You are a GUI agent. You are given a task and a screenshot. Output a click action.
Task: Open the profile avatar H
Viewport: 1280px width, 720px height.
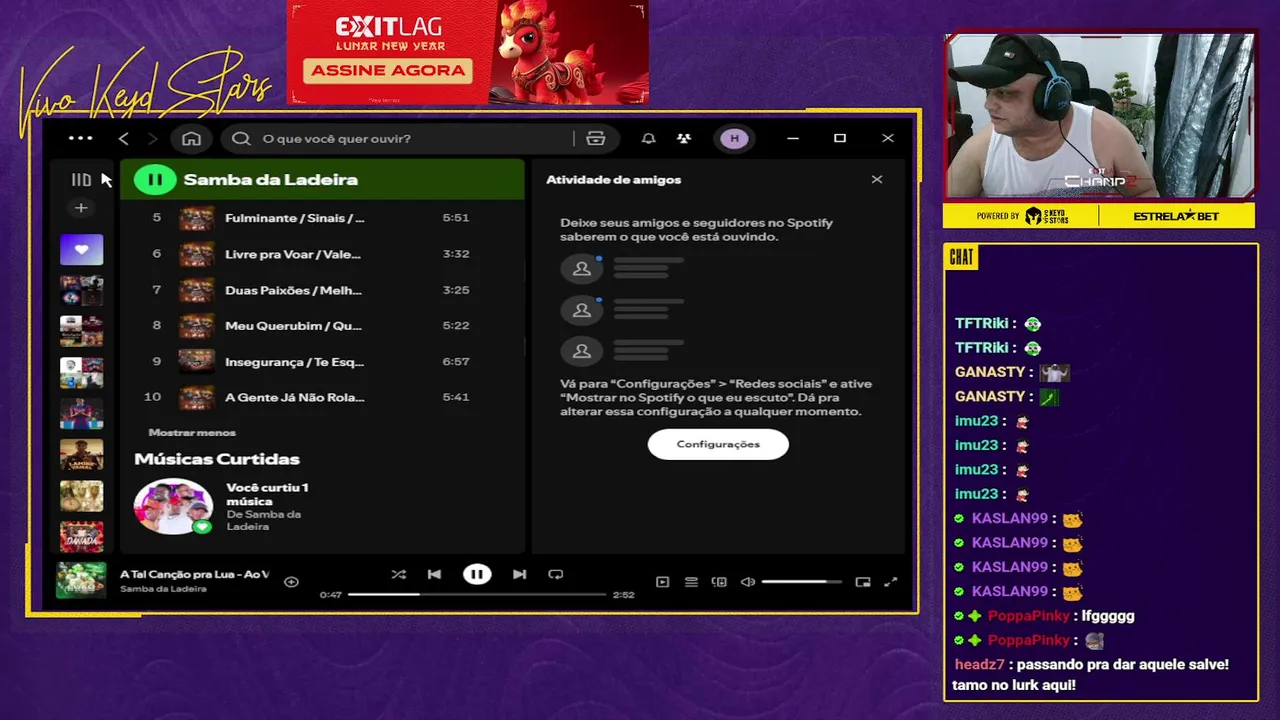[735, 138]
